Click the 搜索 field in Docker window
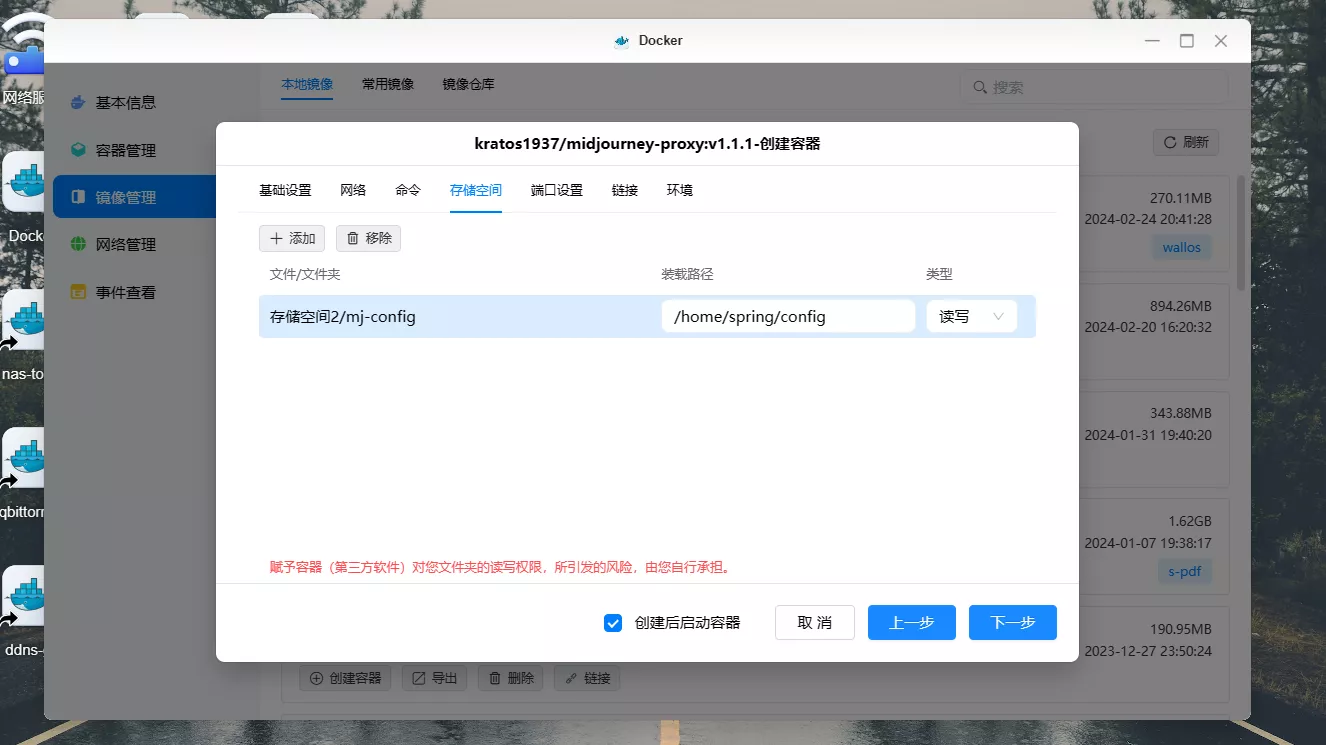The height and width of the screenshot is (745, 1326). pos(1094,87)
